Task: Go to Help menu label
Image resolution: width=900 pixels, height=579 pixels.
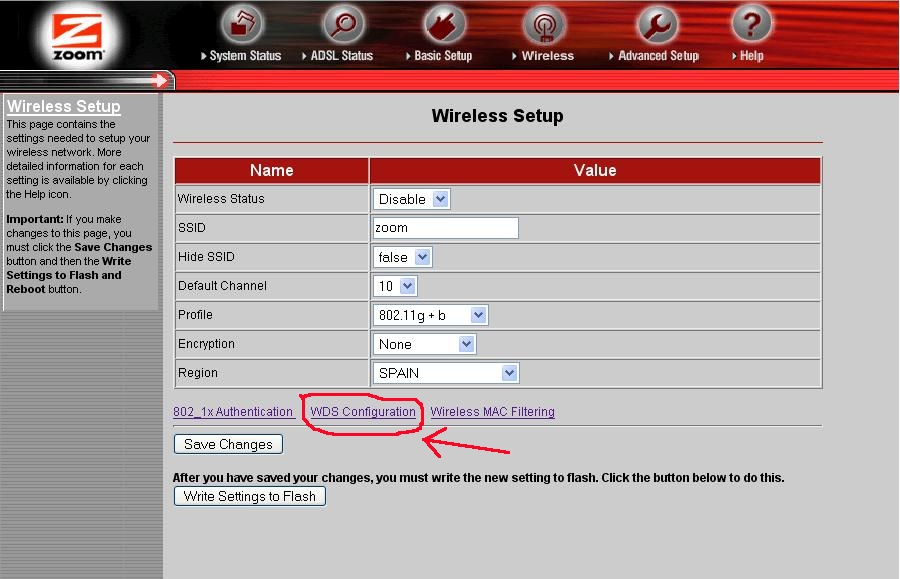Action: [751, 56]
